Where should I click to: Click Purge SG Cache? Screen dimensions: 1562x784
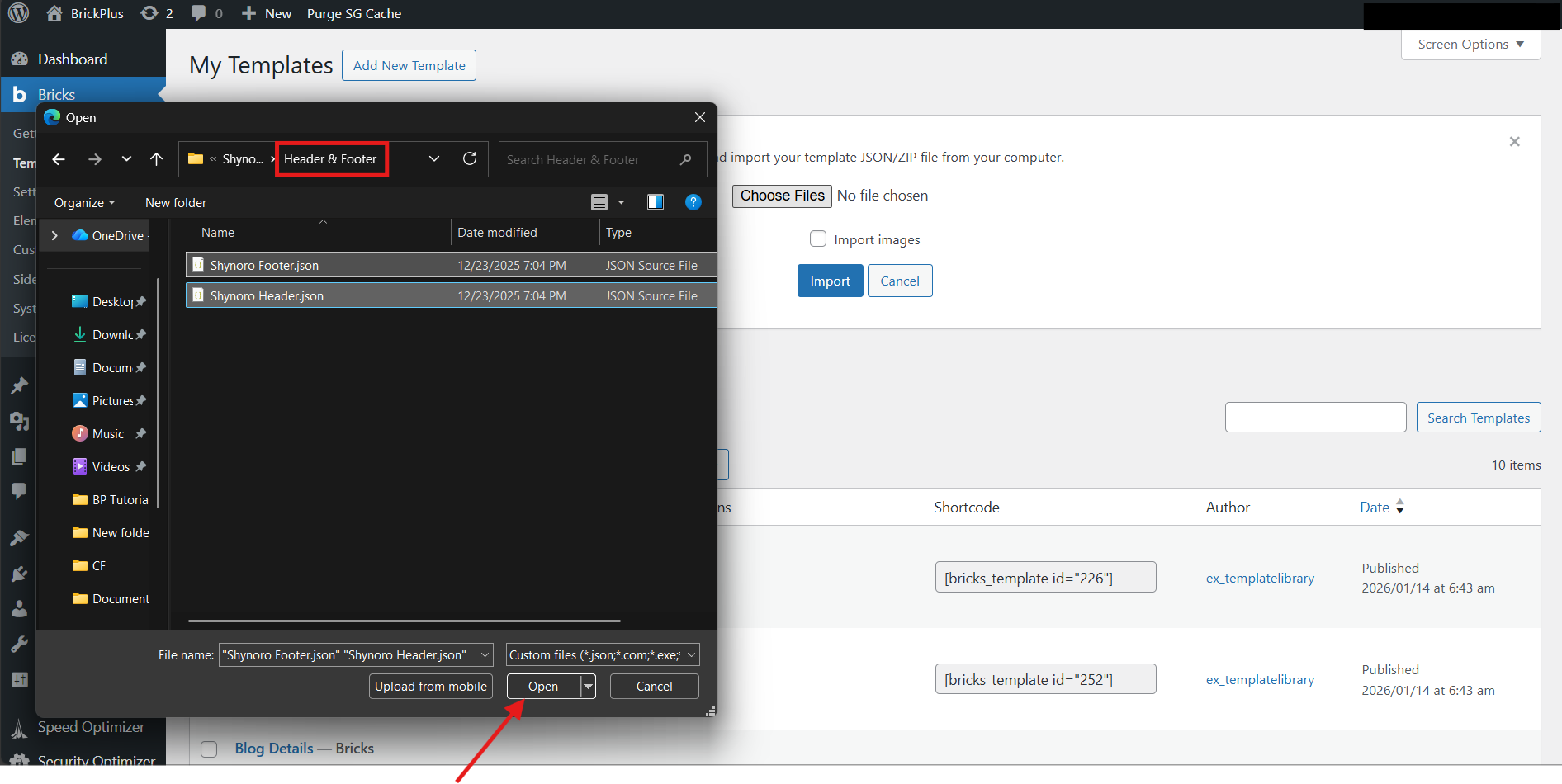click(x=354, y=13)
